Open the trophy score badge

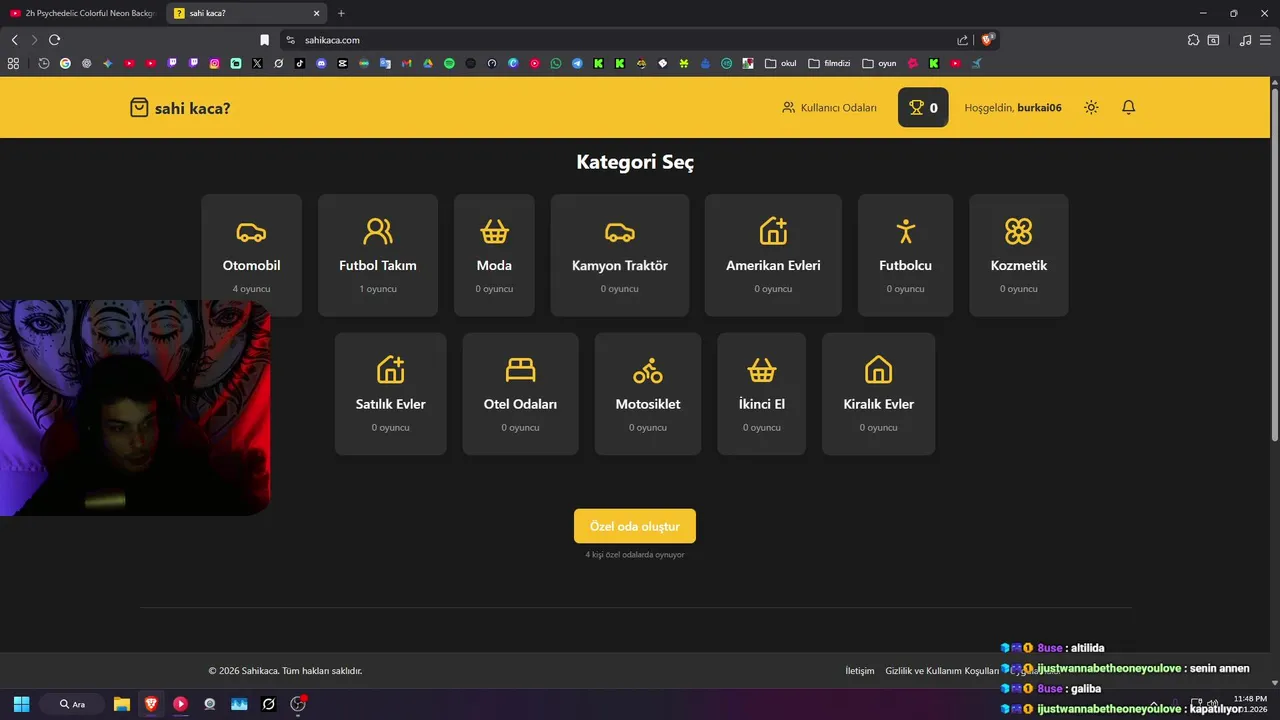(923, 107)
